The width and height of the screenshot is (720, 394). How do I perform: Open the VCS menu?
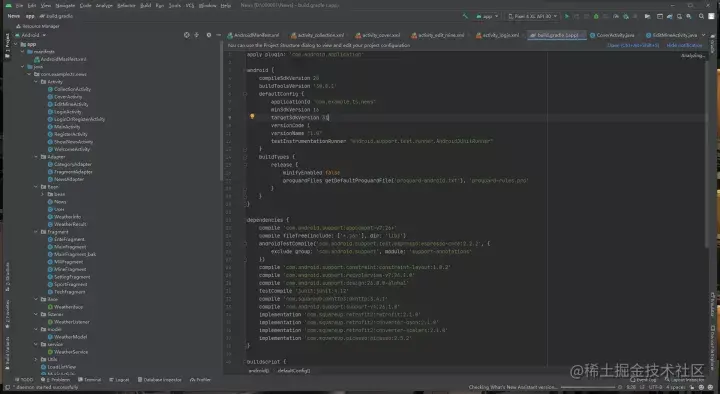[x=190, y=6]
